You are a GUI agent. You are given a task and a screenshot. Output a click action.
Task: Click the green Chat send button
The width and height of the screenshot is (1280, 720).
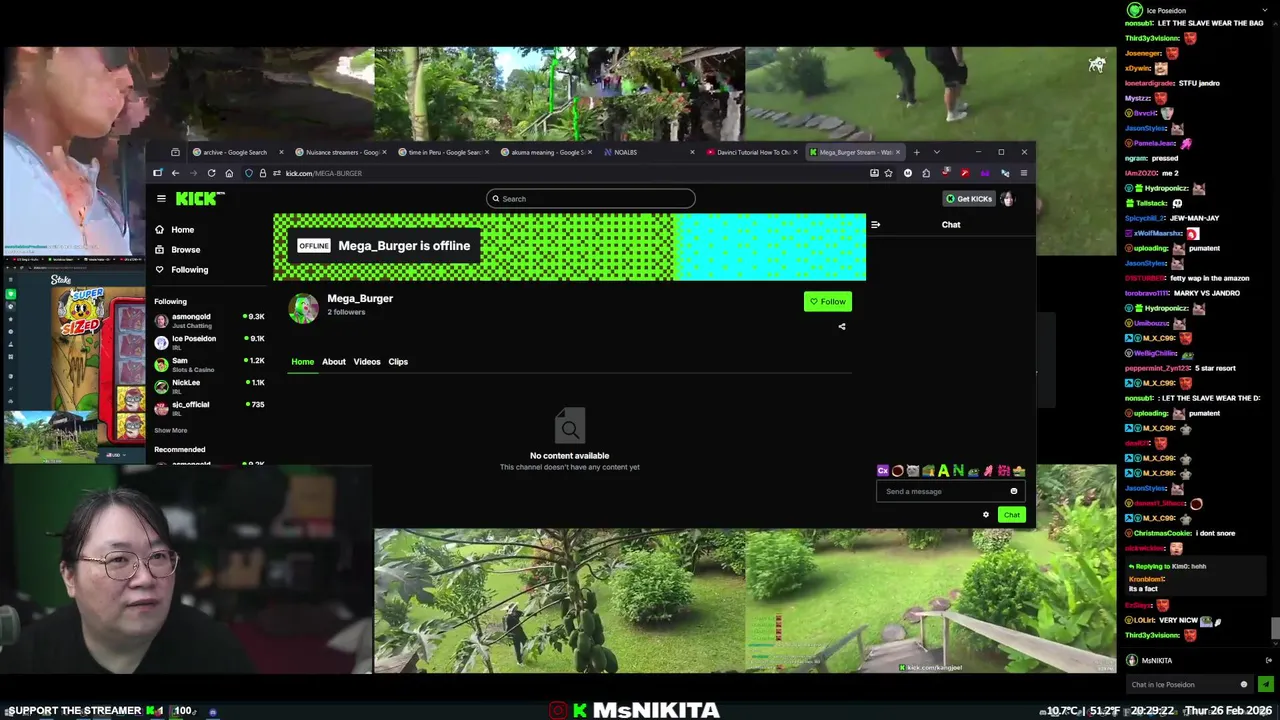pos(1012,515)
